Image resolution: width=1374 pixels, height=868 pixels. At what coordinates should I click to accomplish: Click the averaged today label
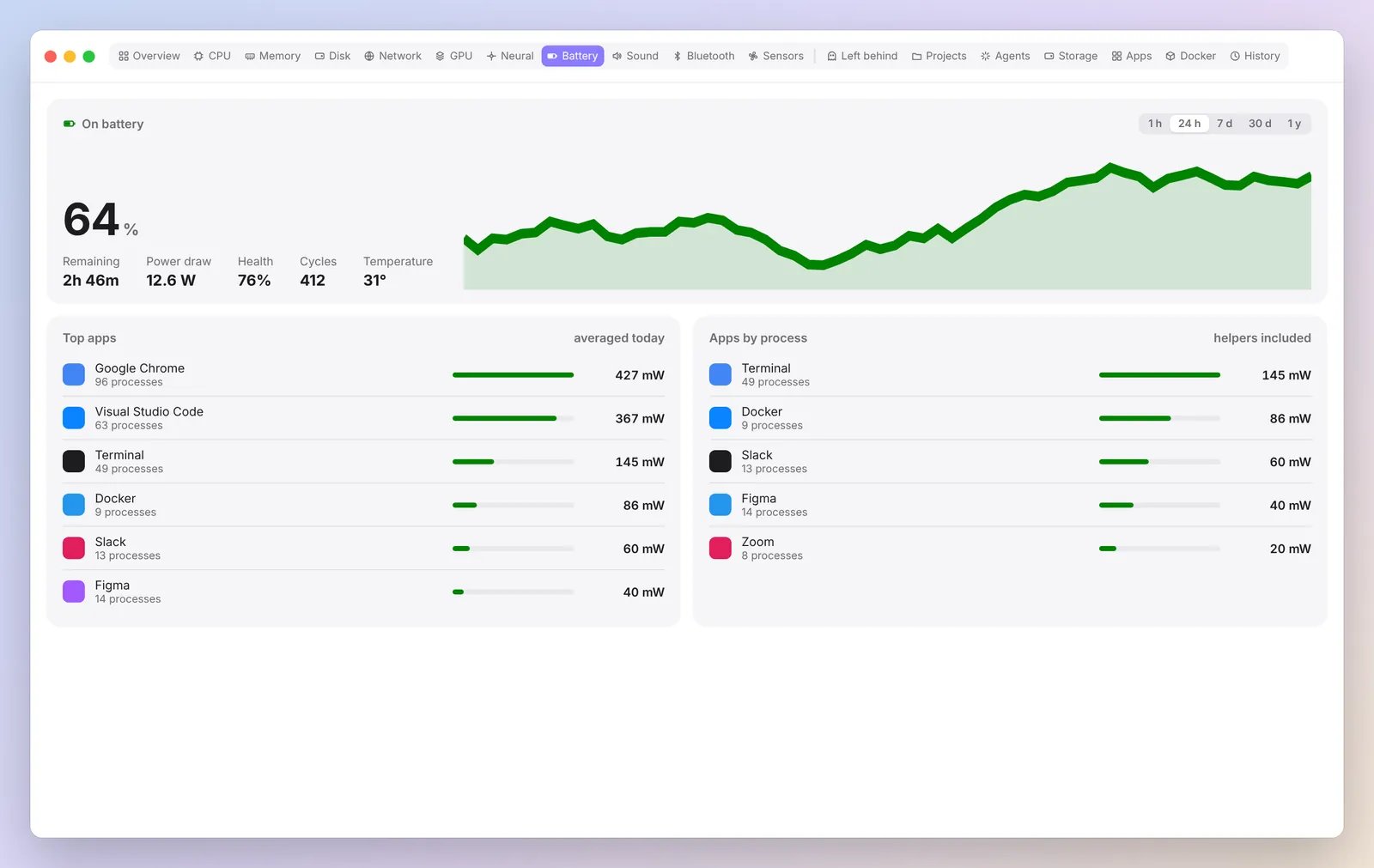tap(619, 338)
